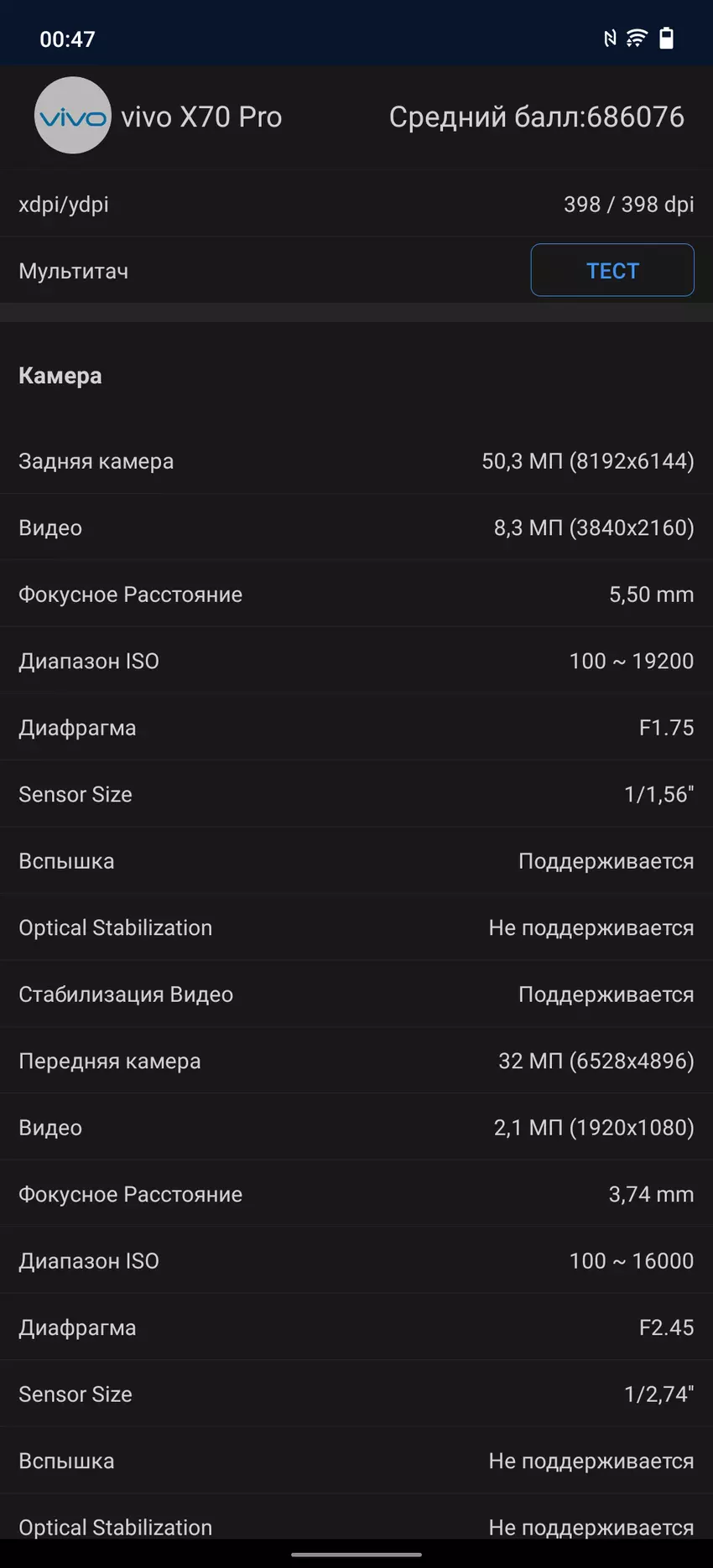Image resolution: width=713 pixels, height=1568 pixels.
Task: Tap the status bar clock
Action: pos(67,39)
